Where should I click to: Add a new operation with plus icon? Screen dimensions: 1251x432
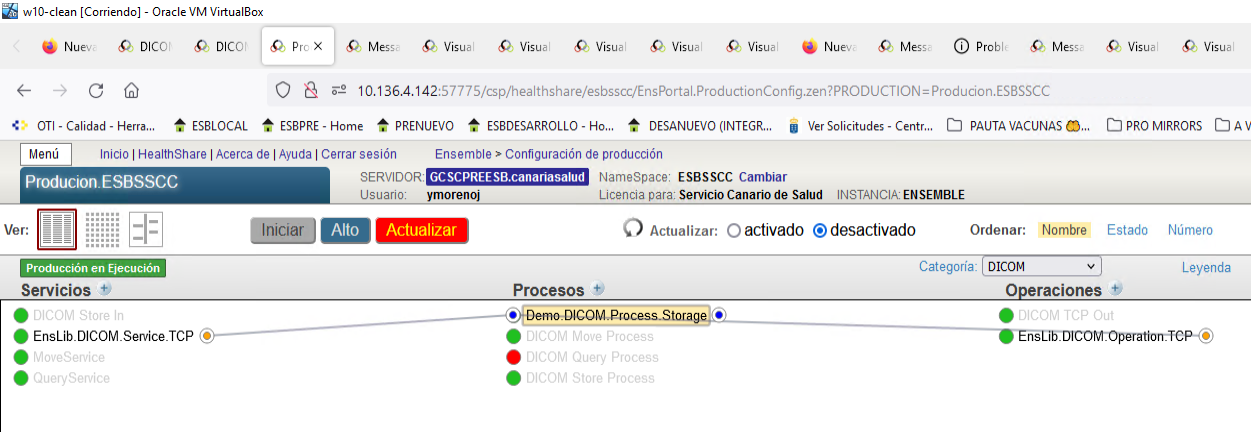click(1116, 289)
